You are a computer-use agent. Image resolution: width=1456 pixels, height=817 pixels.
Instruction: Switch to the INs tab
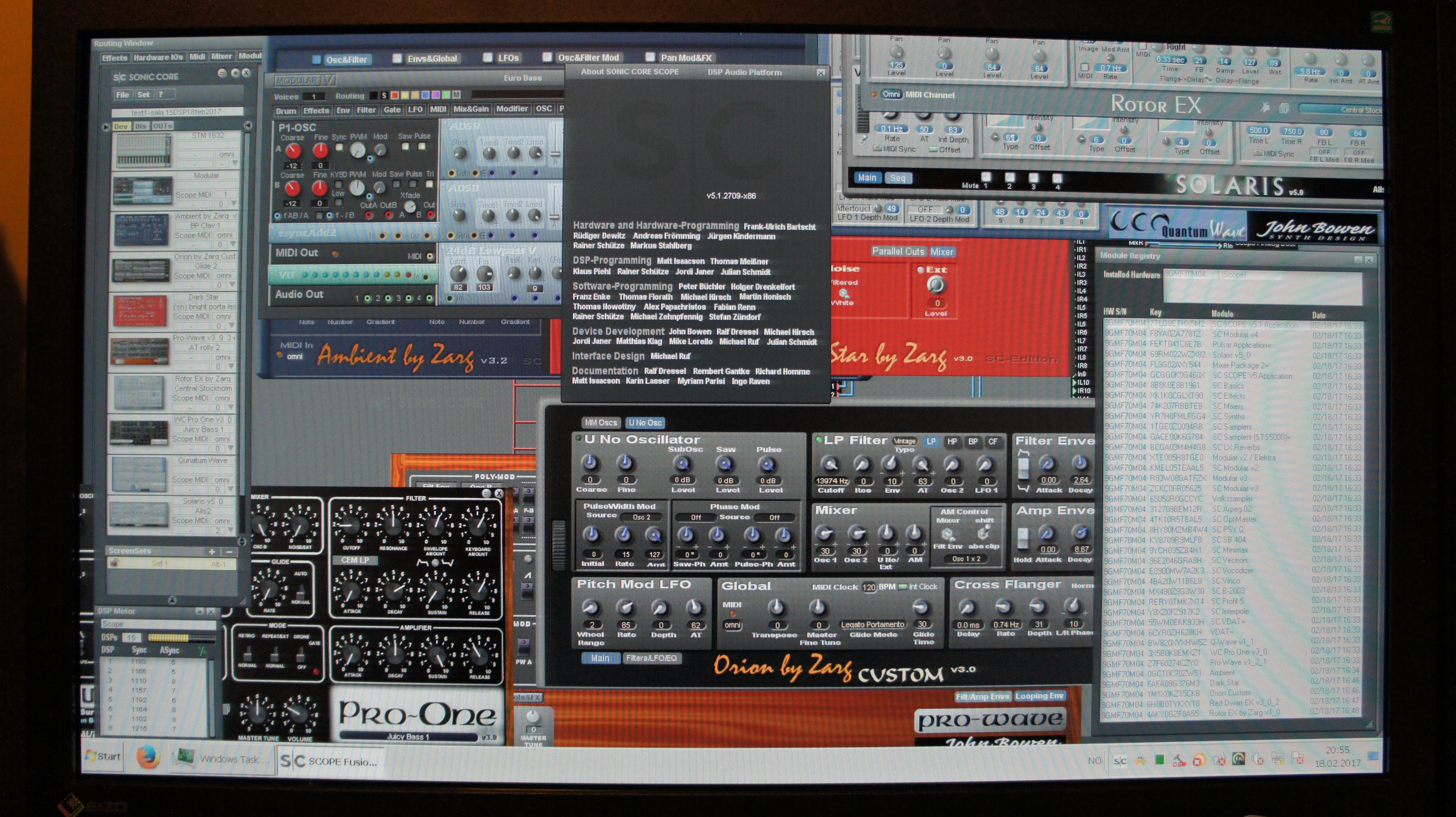pyautogui.click(x=141, y=126)
